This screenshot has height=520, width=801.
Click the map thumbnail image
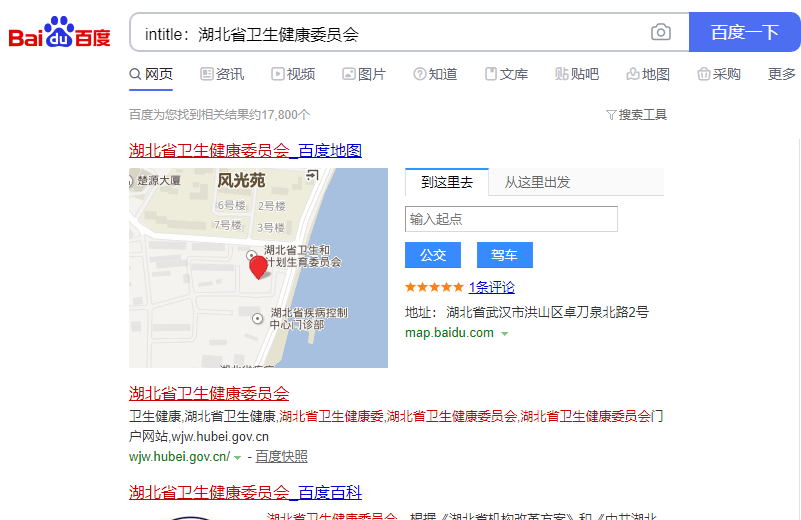258,268
